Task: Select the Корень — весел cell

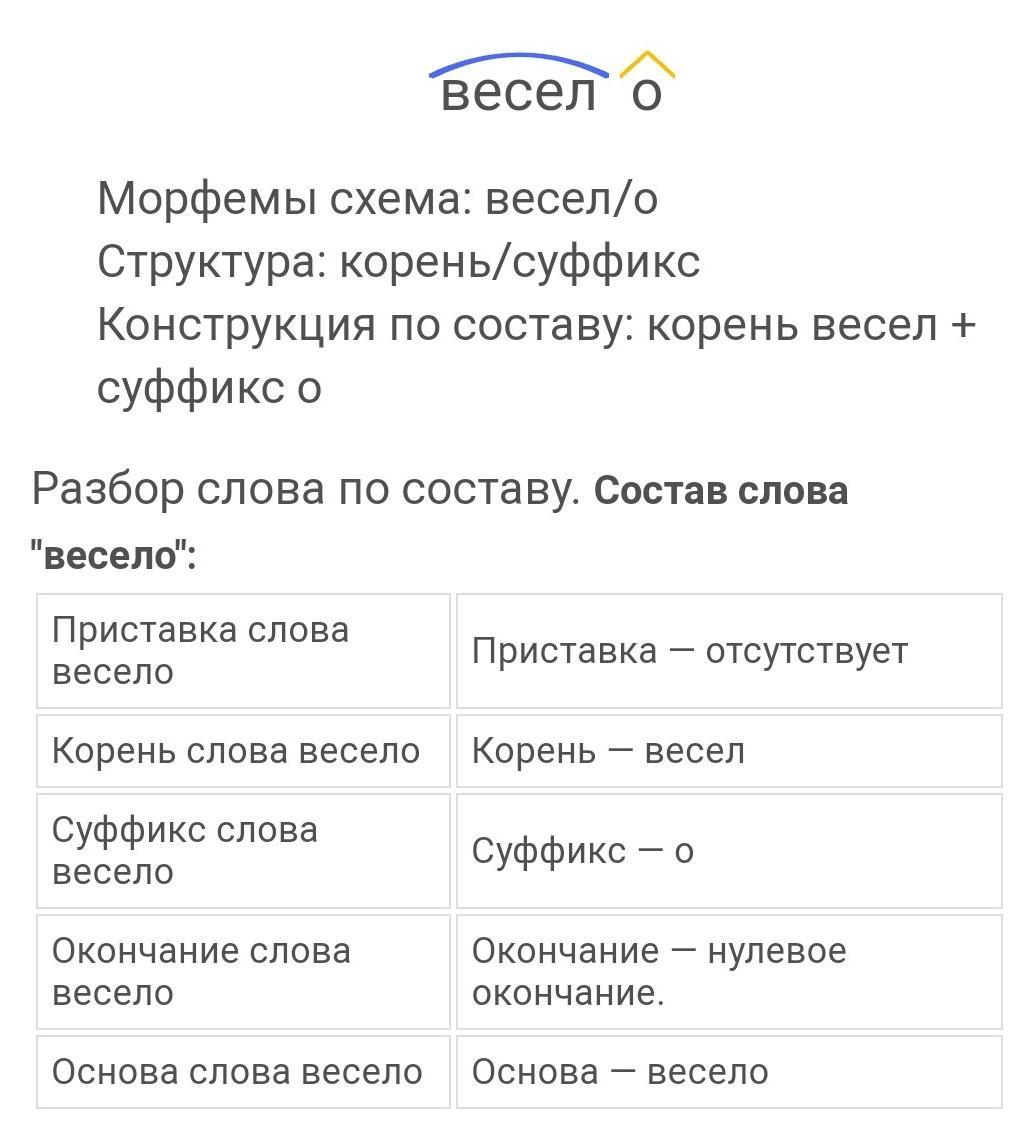Action: coord(728,751)
